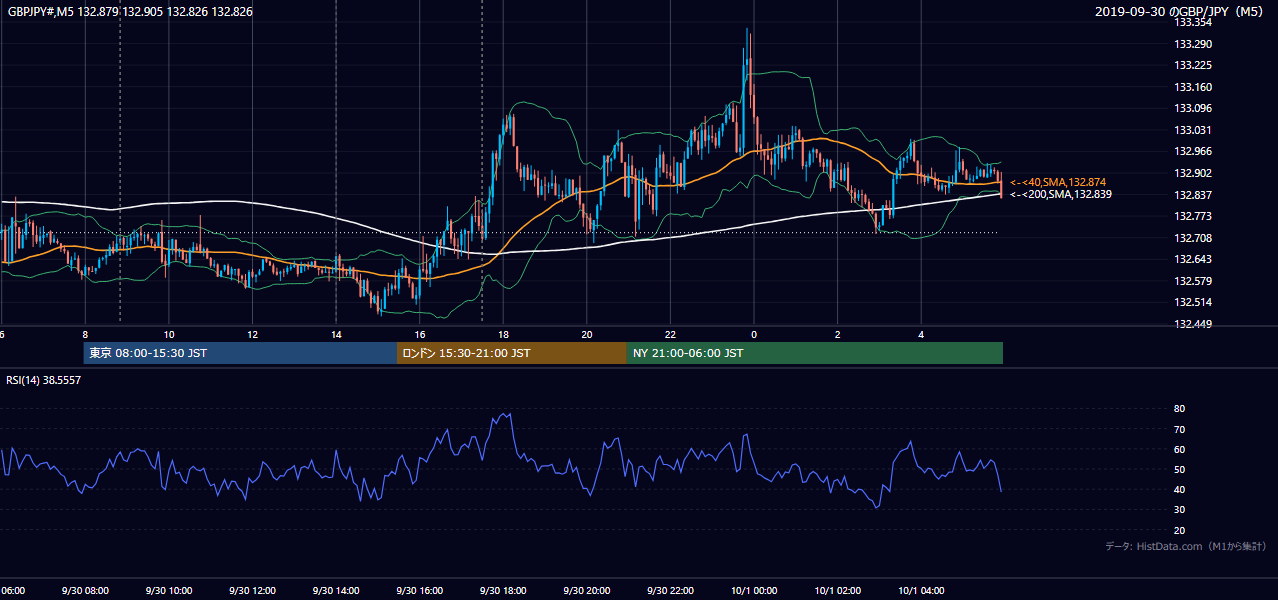Click the RSI scale value 30
The width and height of the screenshot is (1278, 600).
pos(1180,510)
